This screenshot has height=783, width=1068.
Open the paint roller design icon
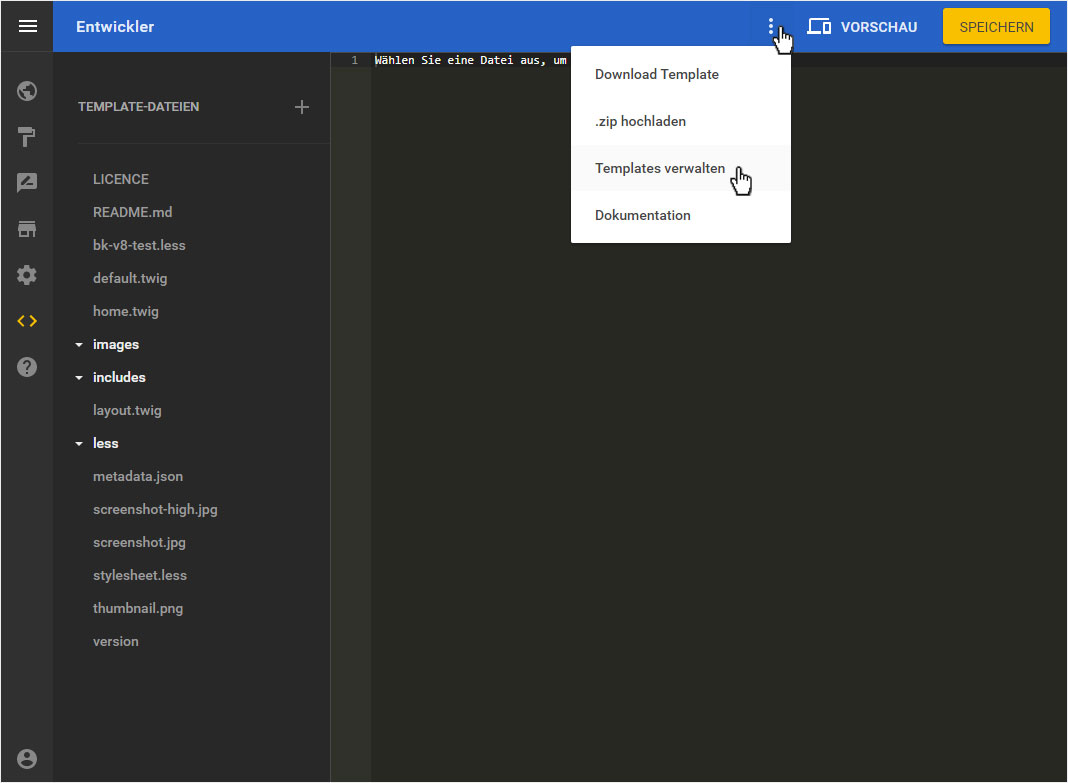pyautogui.click(x=27, y=137)
